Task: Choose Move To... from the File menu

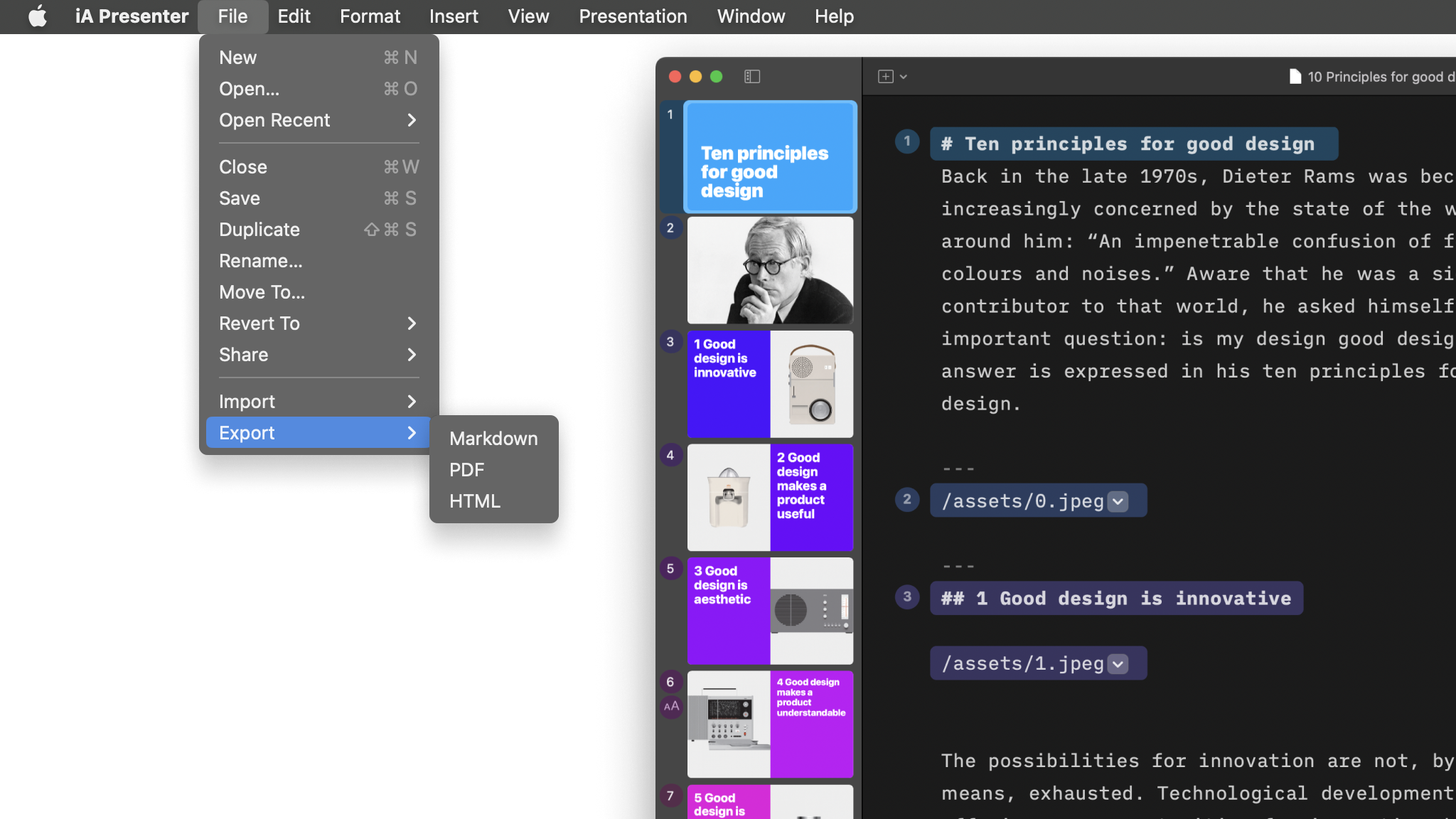Action: coord(318,292)
